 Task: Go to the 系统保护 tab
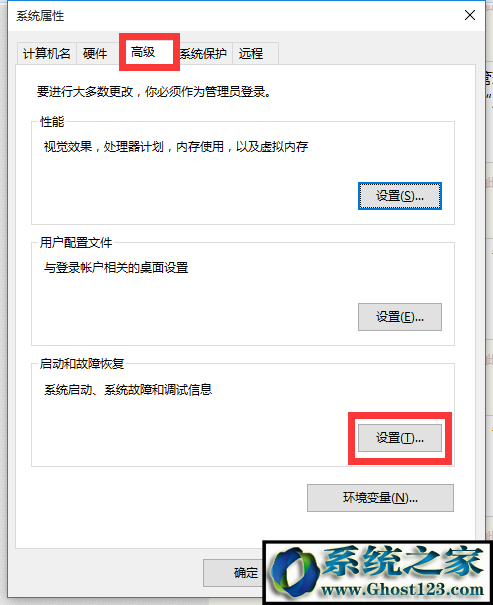203,53
